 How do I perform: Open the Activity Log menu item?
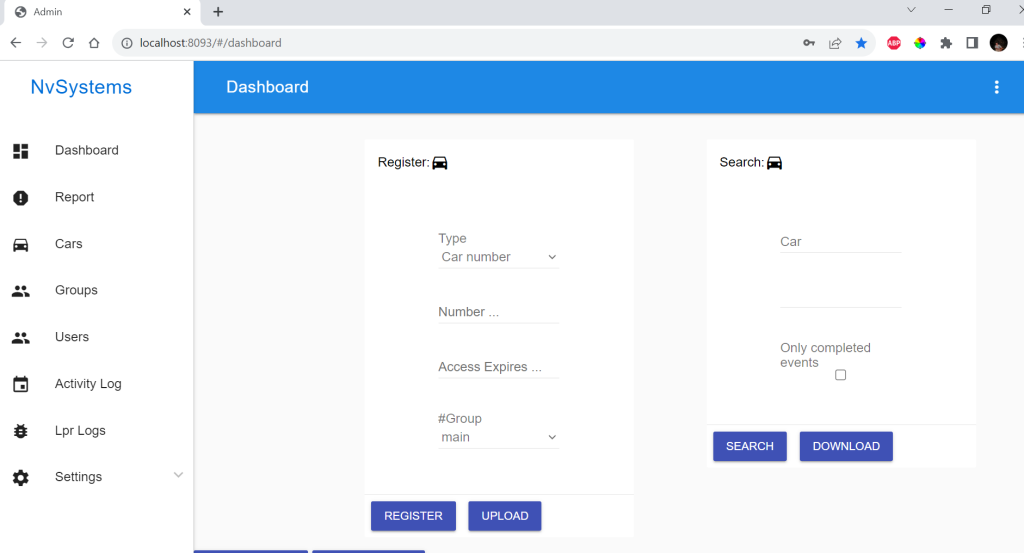coord(88,384)
